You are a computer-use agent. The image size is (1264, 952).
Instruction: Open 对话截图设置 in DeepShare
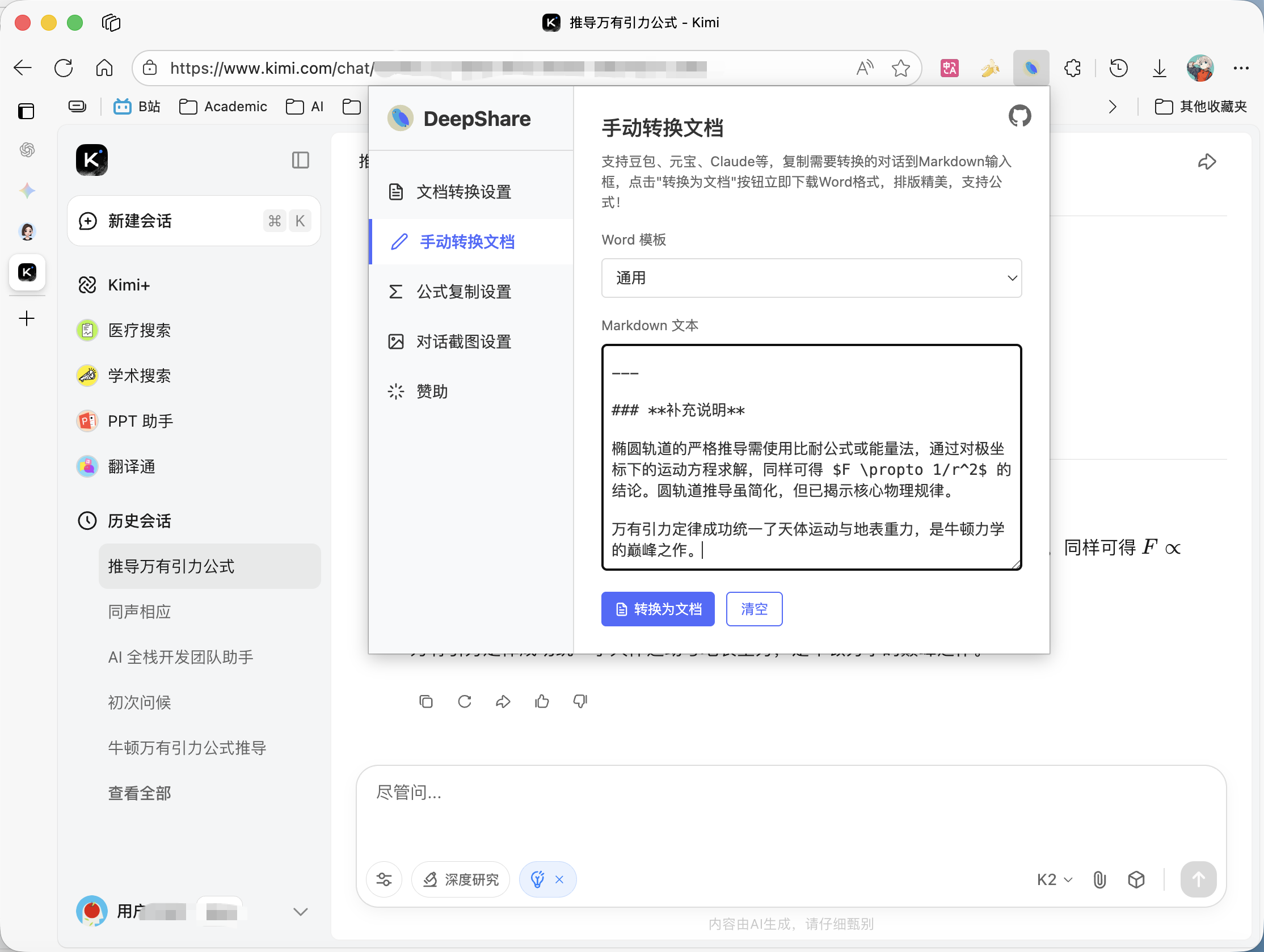[x=464, y=341]
